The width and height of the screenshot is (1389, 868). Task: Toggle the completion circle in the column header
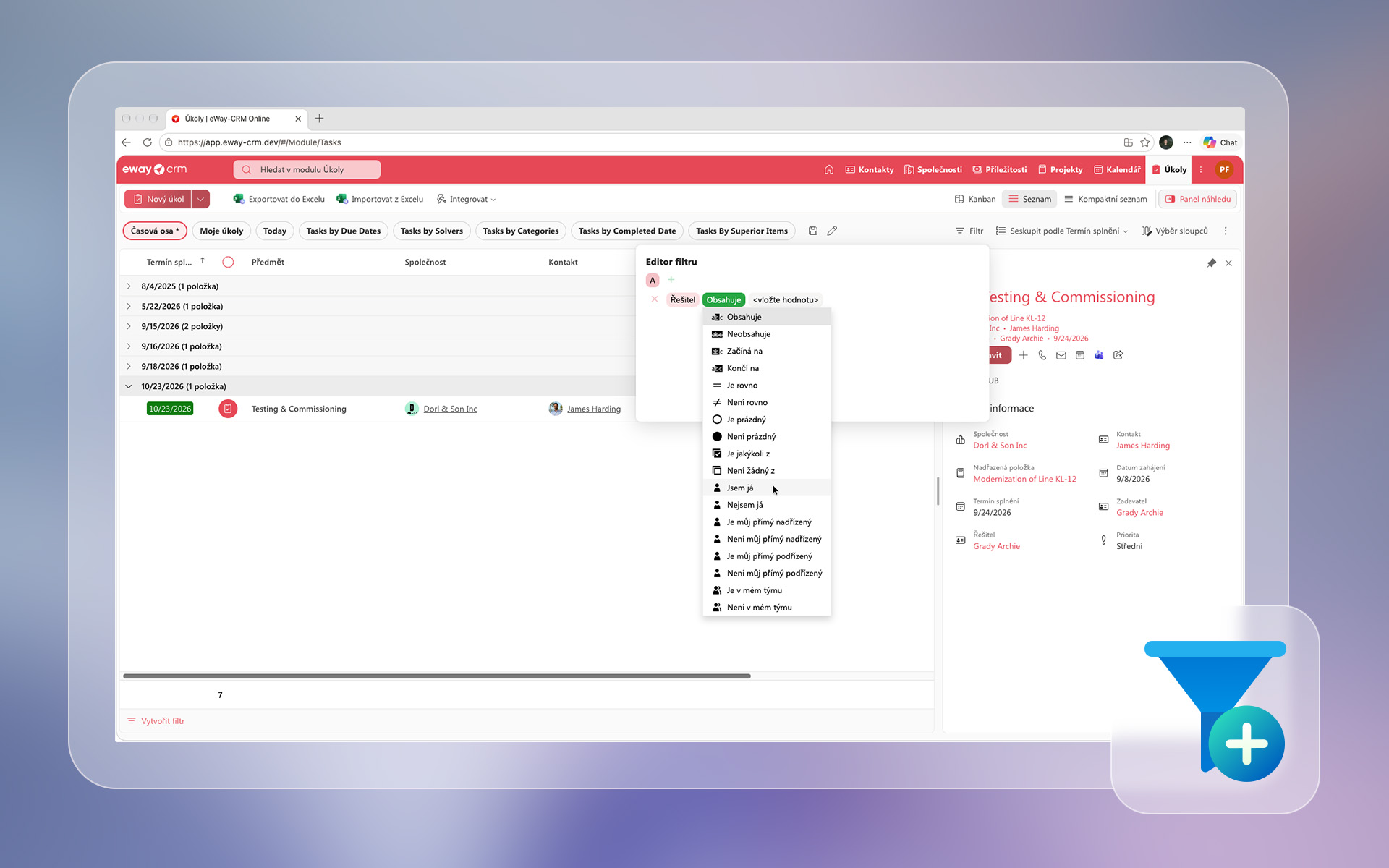click(228, 262)
